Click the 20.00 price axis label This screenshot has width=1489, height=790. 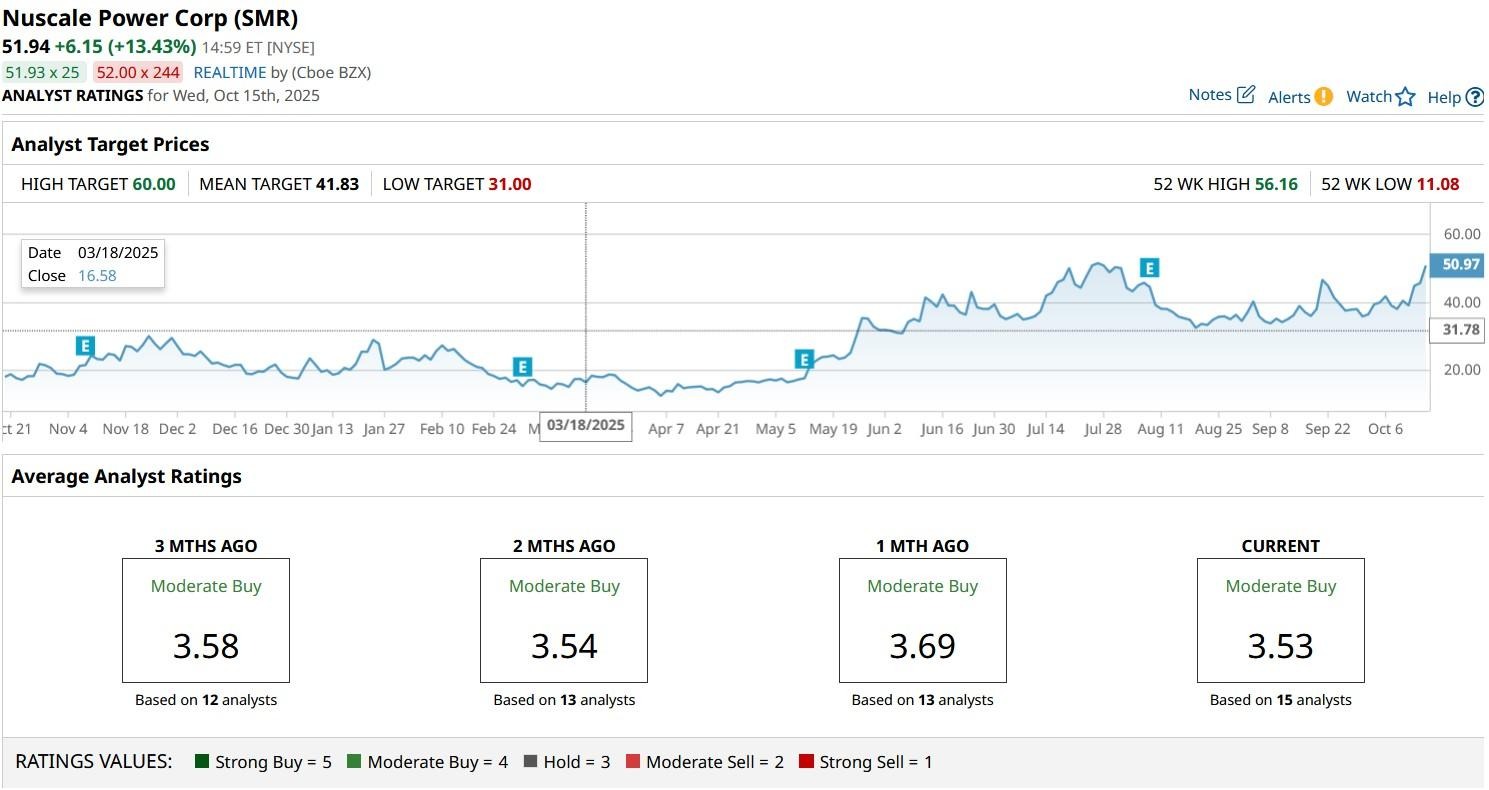point(1461,370)
